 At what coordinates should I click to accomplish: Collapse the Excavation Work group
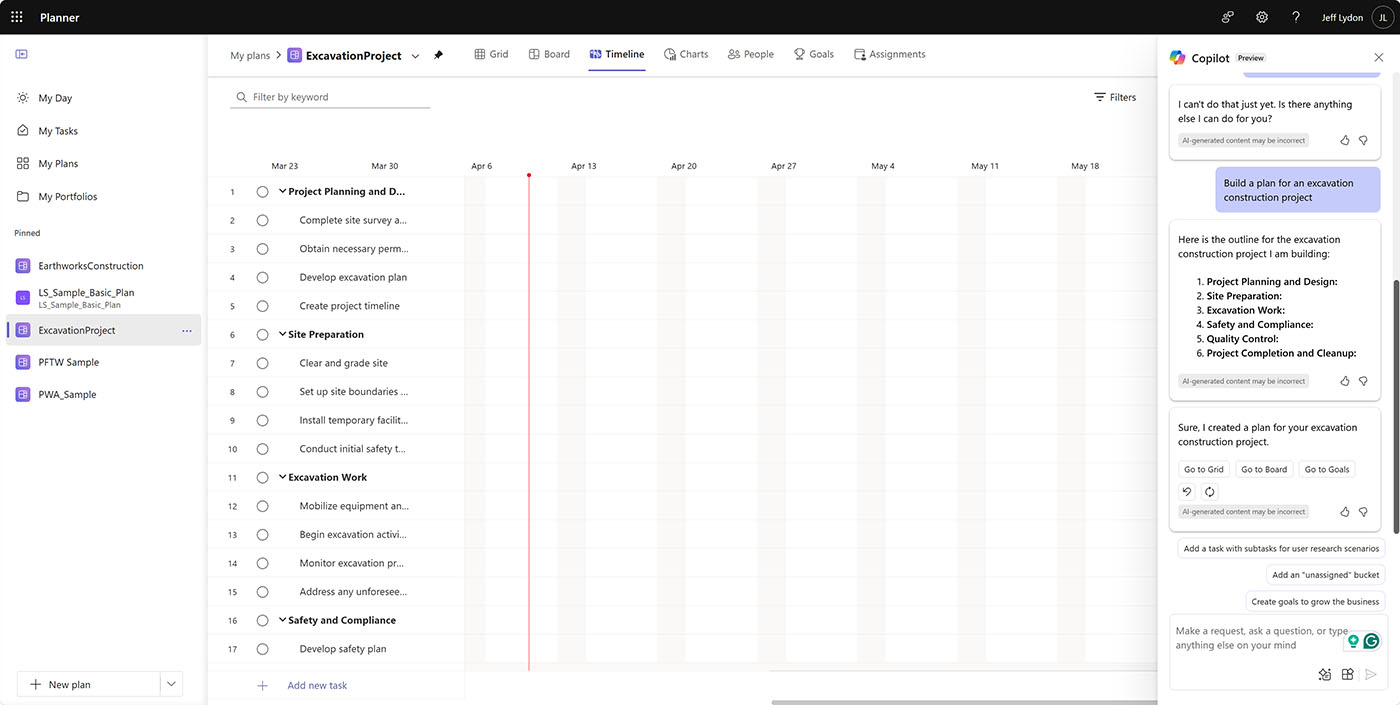tap(282, 477)
